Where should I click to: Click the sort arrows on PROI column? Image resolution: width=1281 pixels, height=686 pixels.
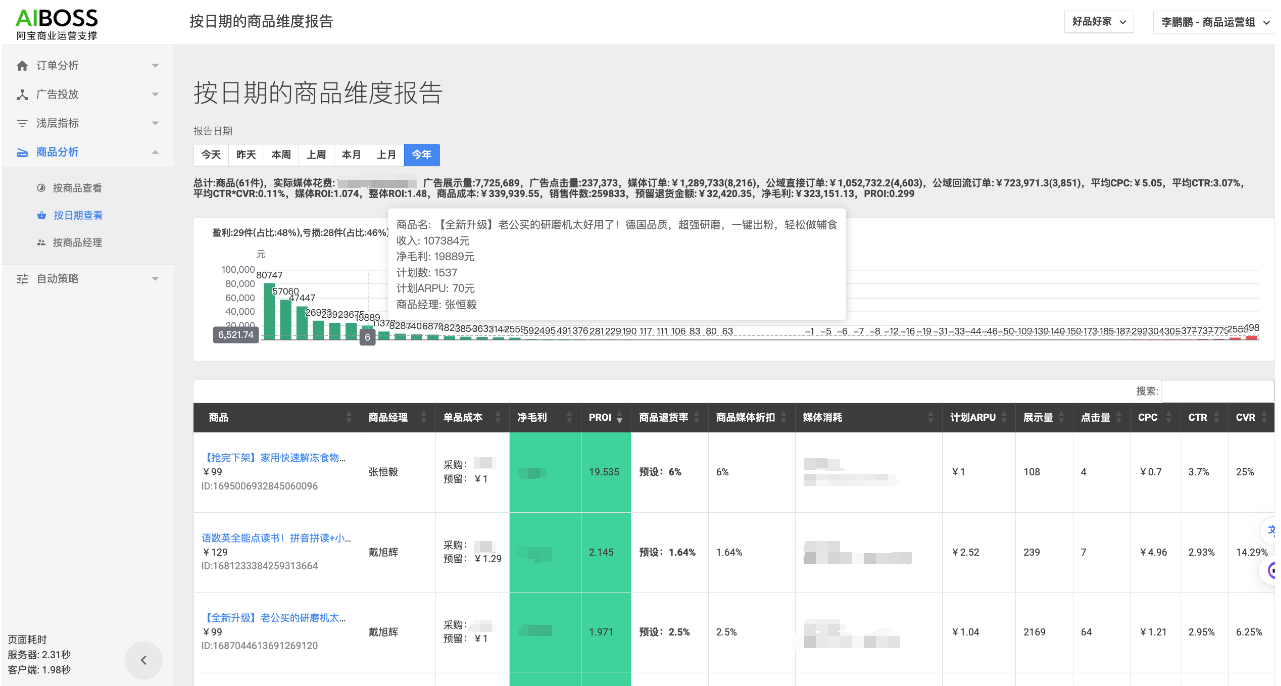(620, 418)
